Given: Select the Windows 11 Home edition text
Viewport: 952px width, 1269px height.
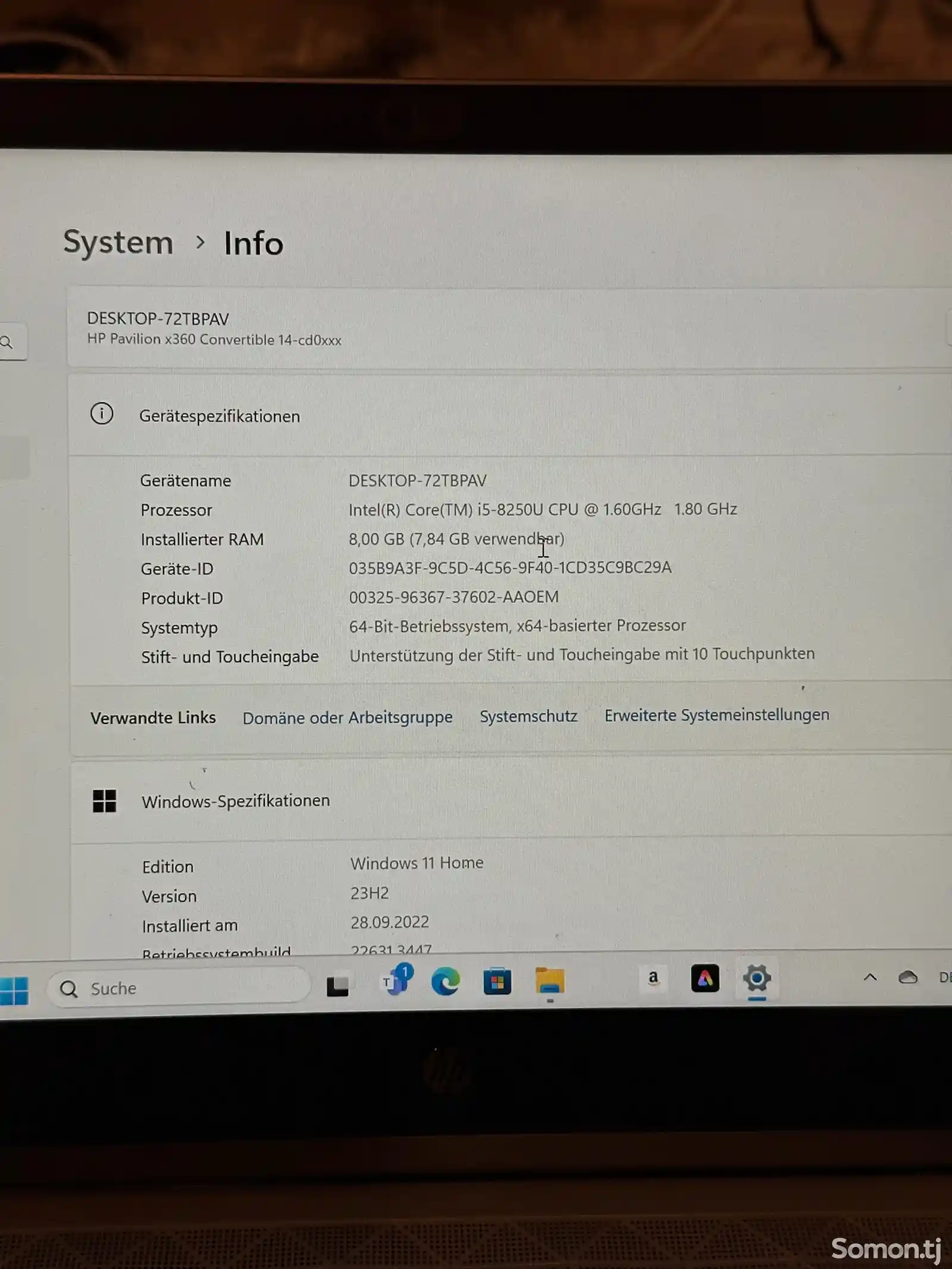Looking at the screenshot, I should (x=416, y=863).
